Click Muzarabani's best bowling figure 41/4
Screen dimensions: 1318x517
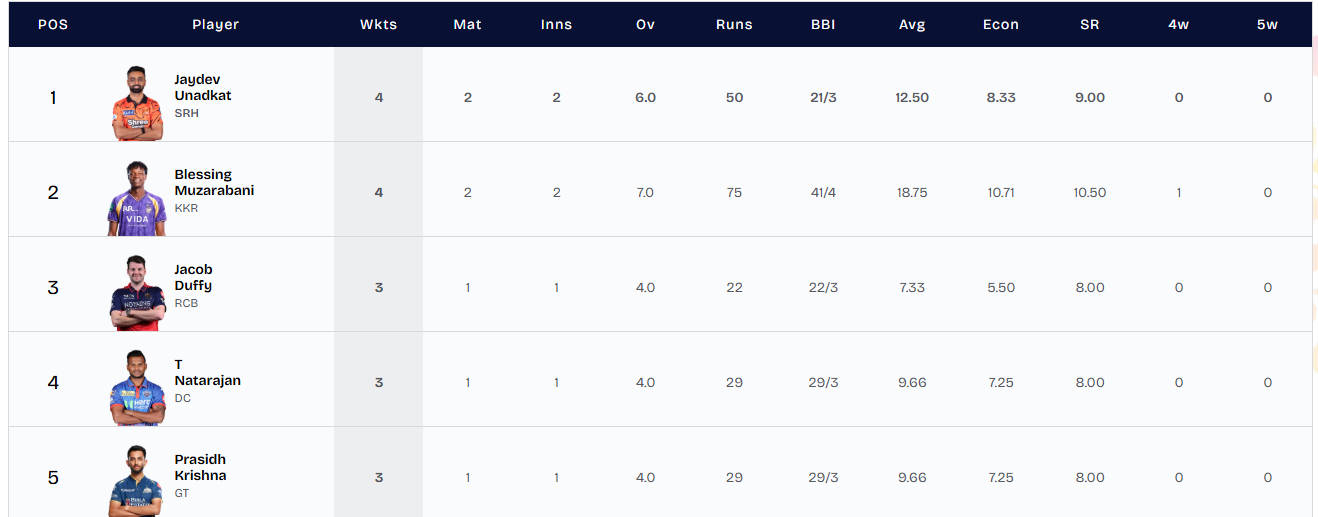click(x=823, y=193)
